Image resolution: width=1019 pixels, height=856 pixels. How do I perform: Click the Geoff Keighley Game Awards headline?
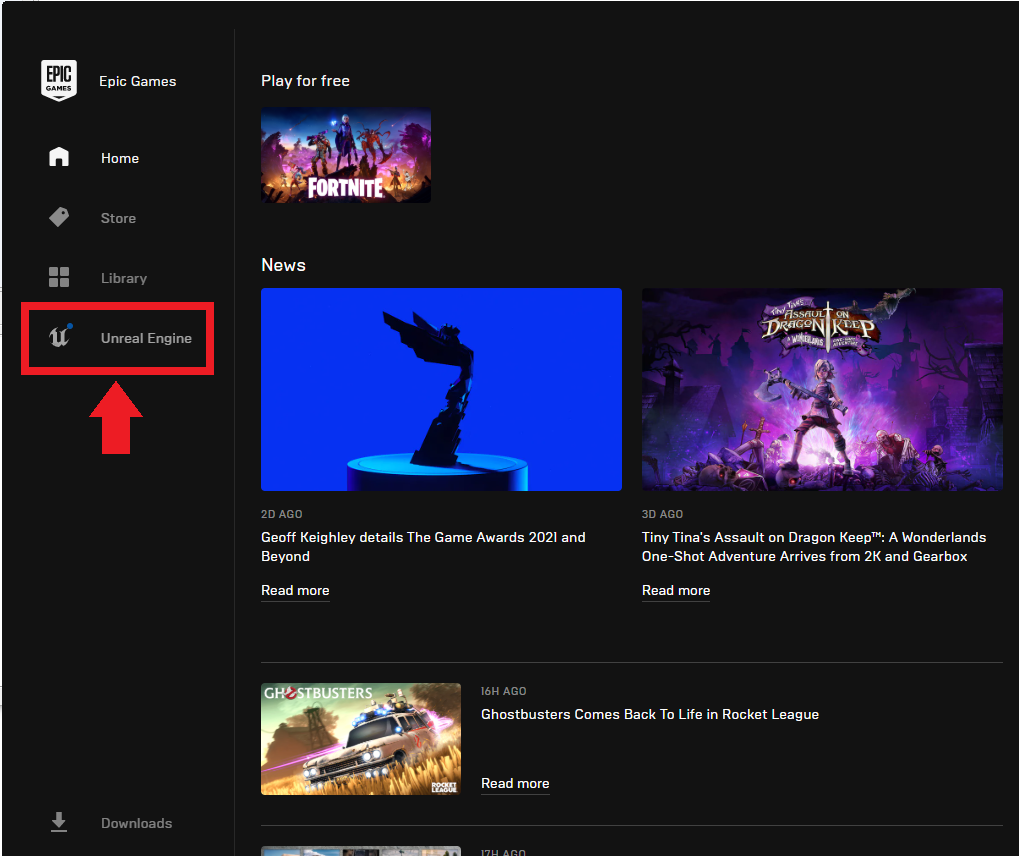[x=423, y=547]
